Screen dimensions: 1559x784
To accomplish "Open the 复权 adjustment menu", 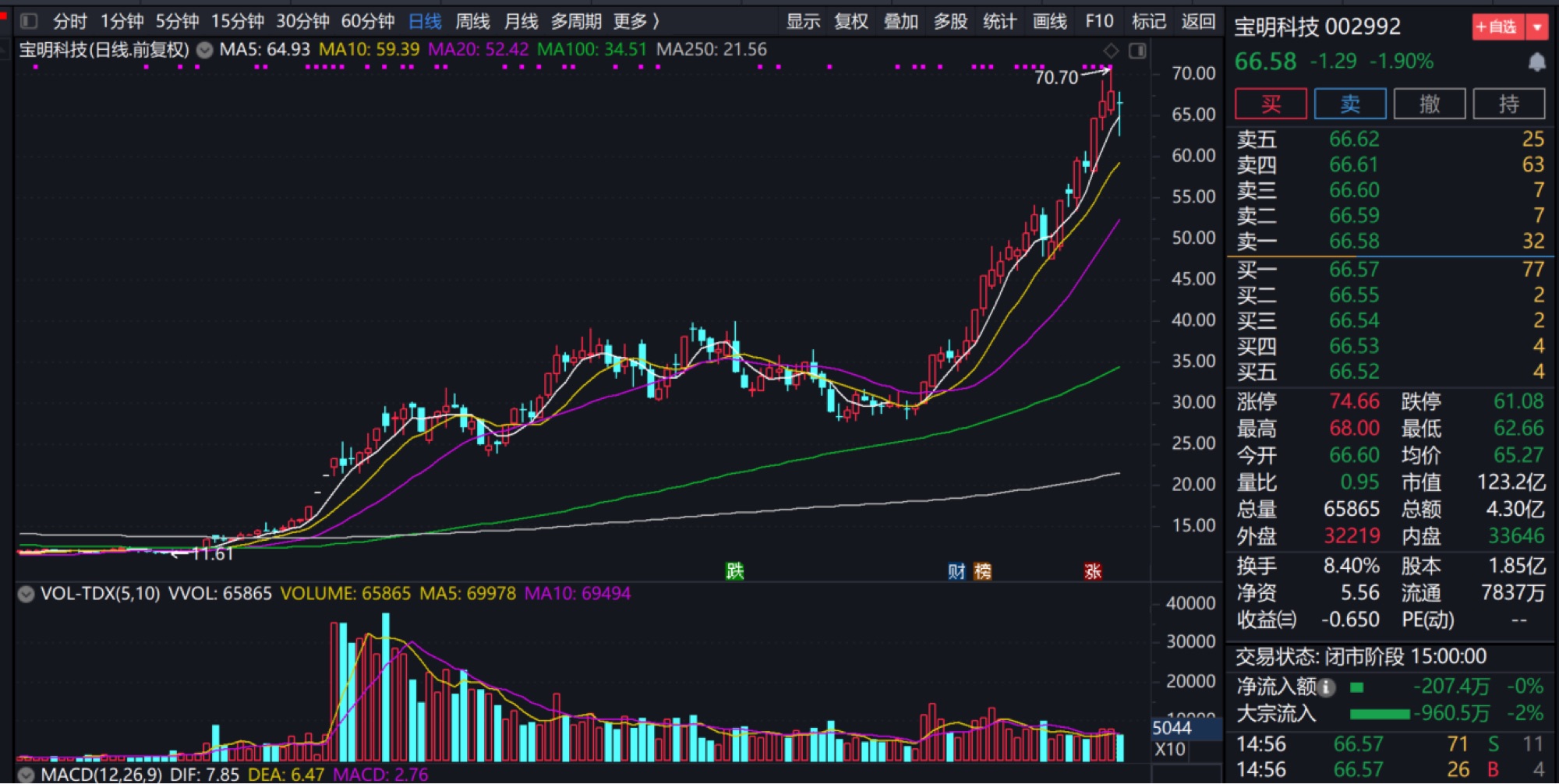I will point(851,21).
